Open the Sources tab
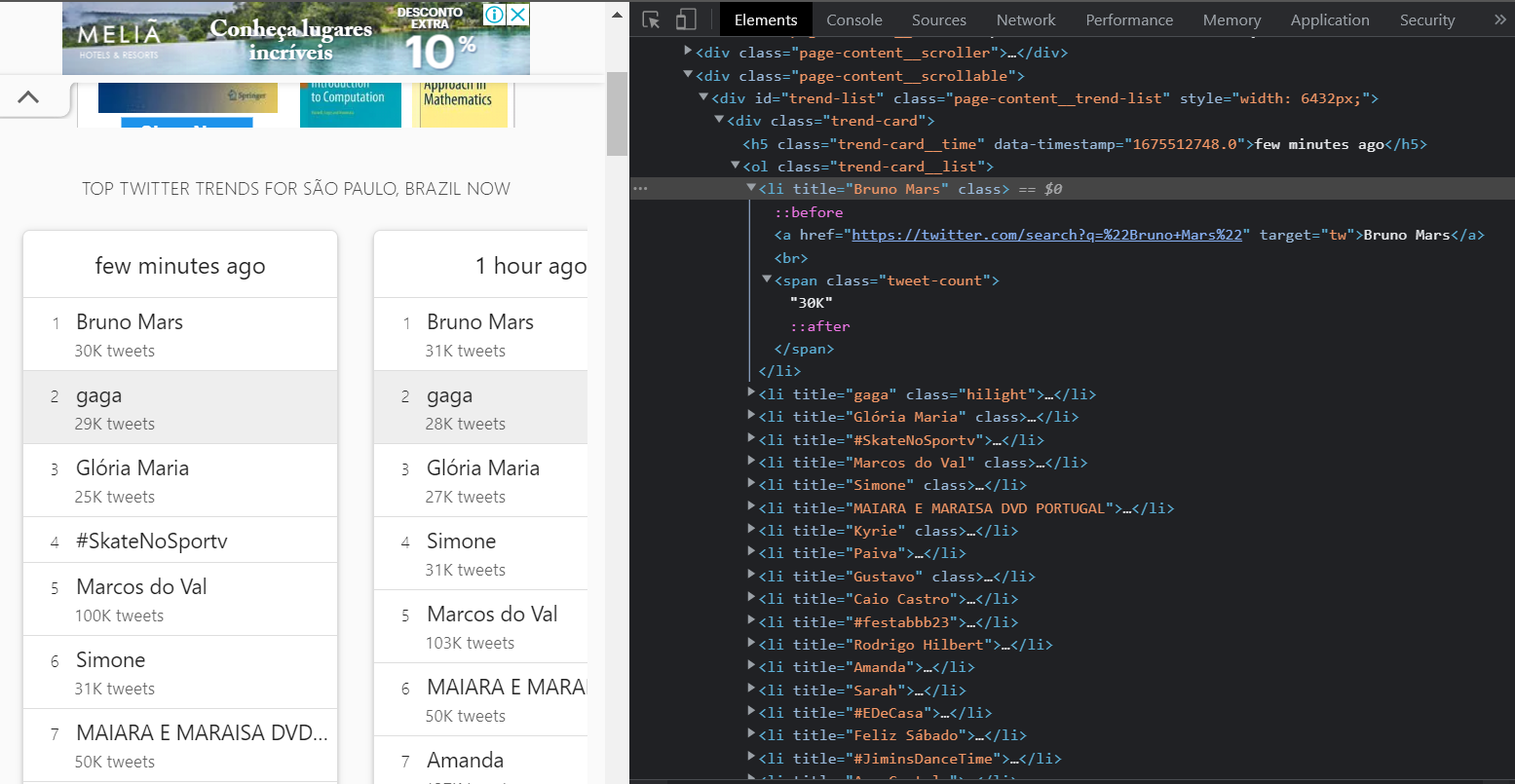 939,19
